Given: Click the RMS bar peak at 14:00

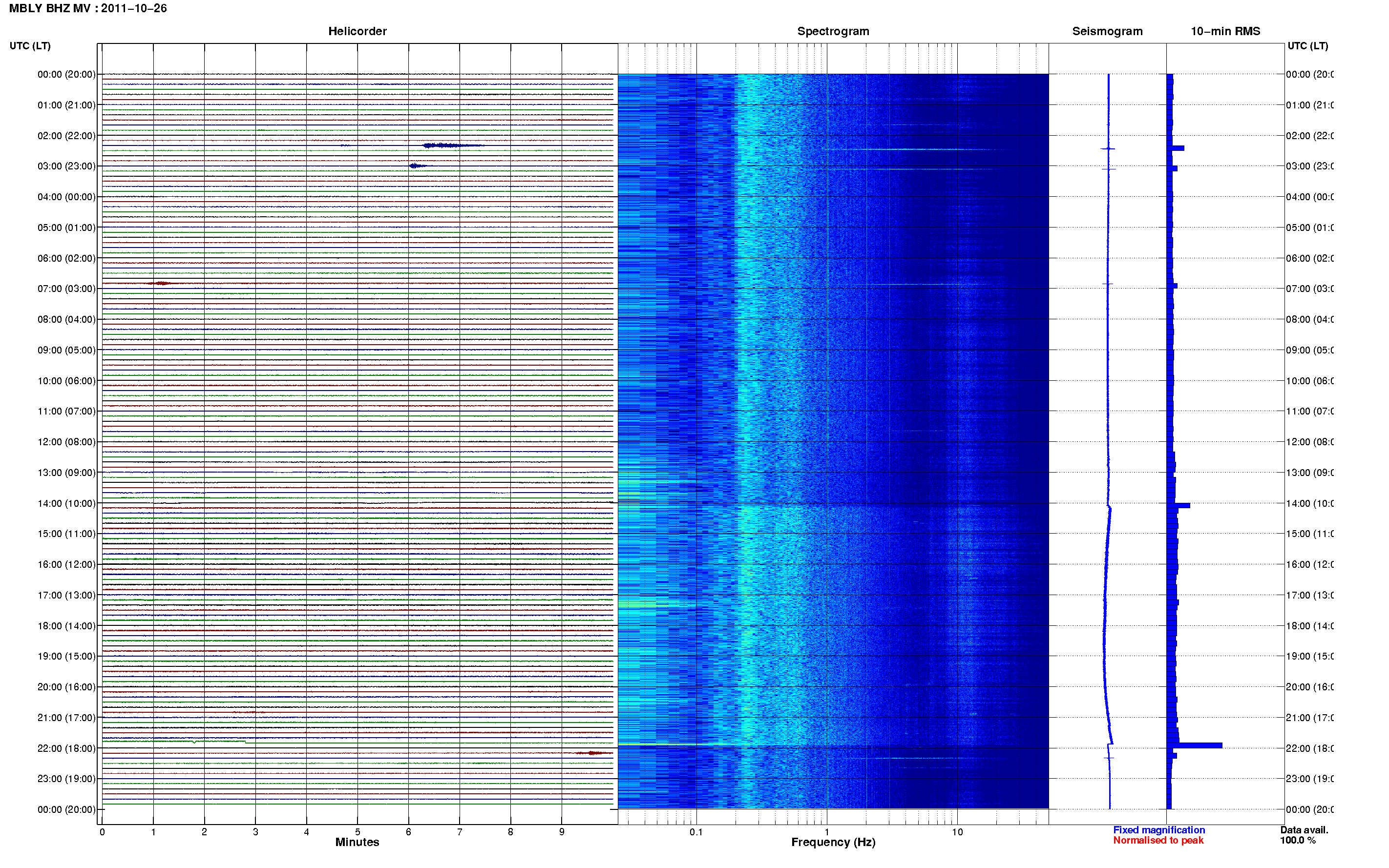Looking at the screenshot, I should coord(1179,506).
